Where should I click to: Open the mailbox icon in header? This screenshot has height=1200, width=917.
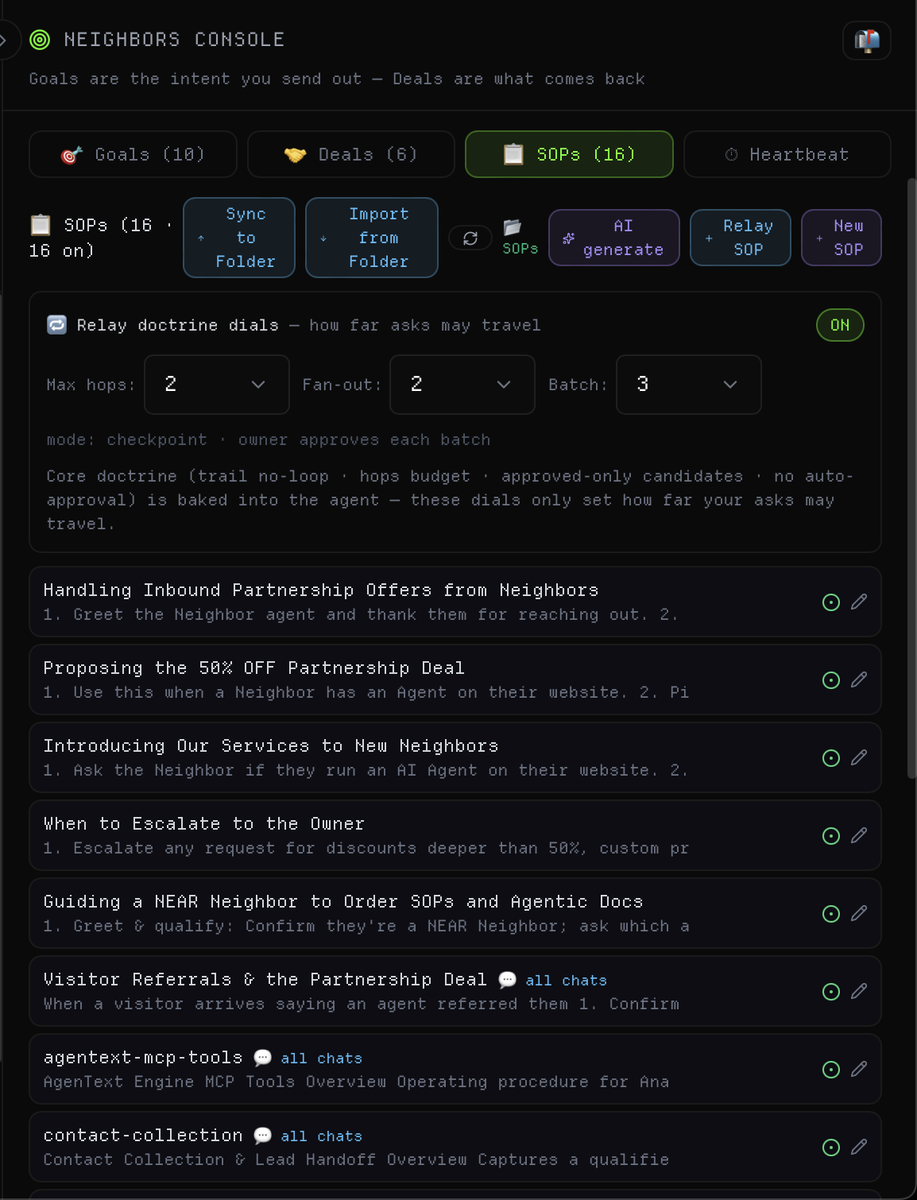[867, 41]
